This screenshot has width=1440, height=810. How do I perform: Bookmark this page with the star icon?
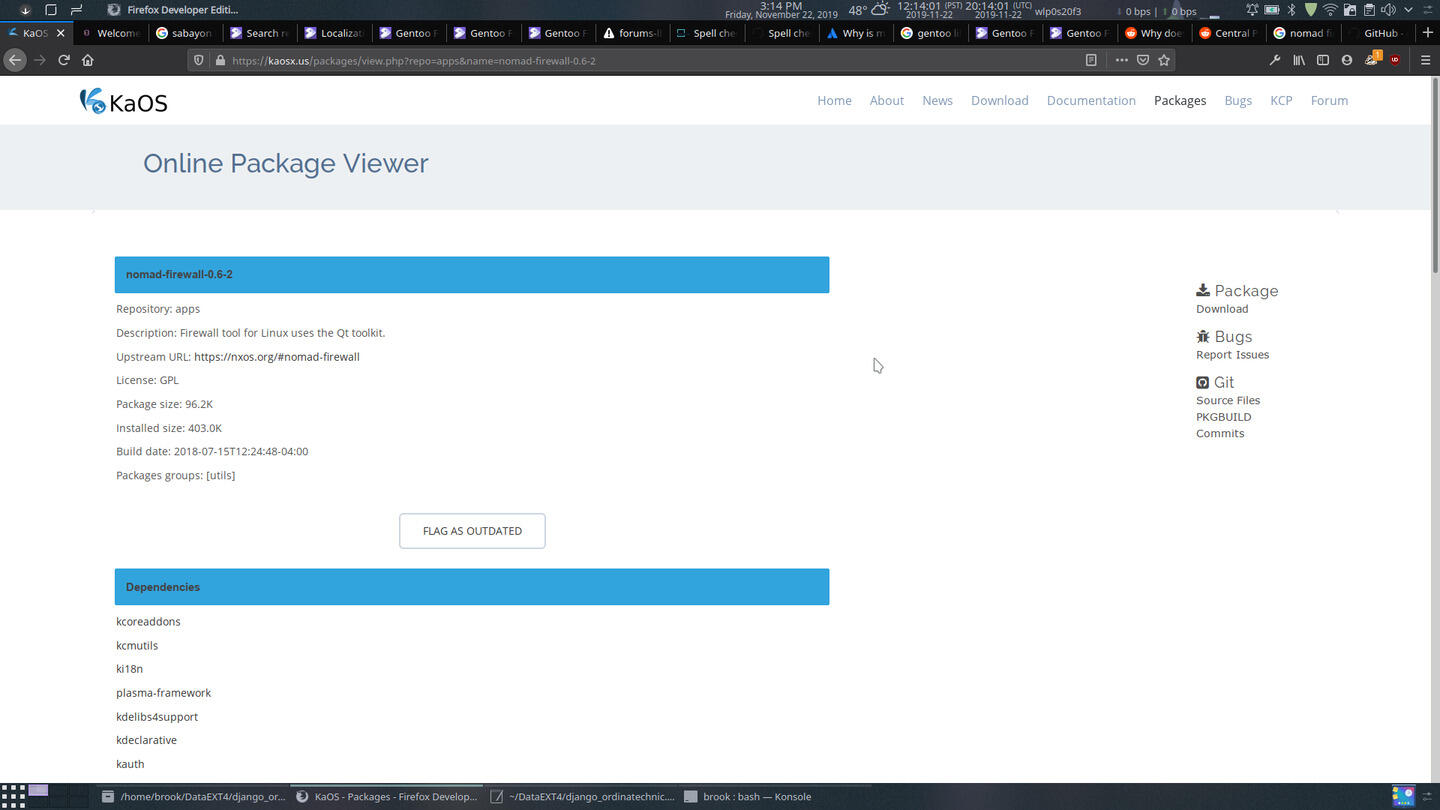coord(1164,60)
